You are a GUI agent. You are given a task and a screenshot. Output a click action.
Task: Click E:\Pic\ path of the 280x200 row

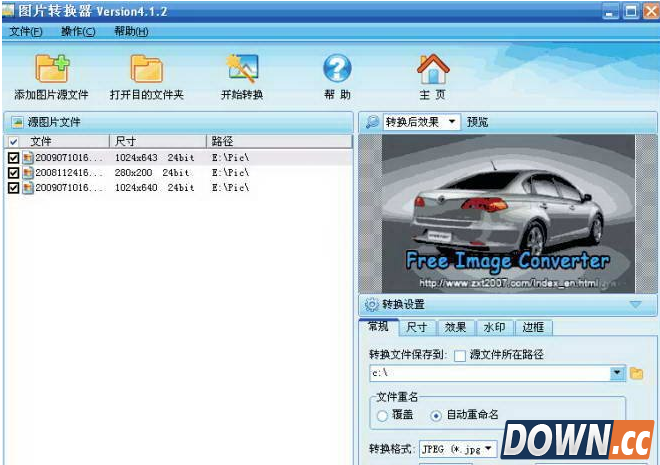point(230,173)
